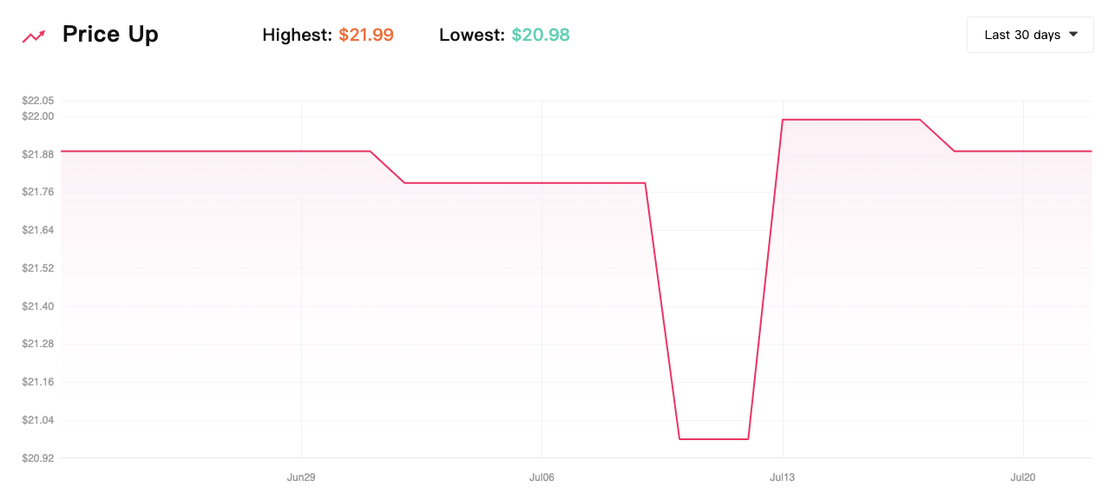
Task: Click the $21.88 y-axis label
Action: point(39,154)
